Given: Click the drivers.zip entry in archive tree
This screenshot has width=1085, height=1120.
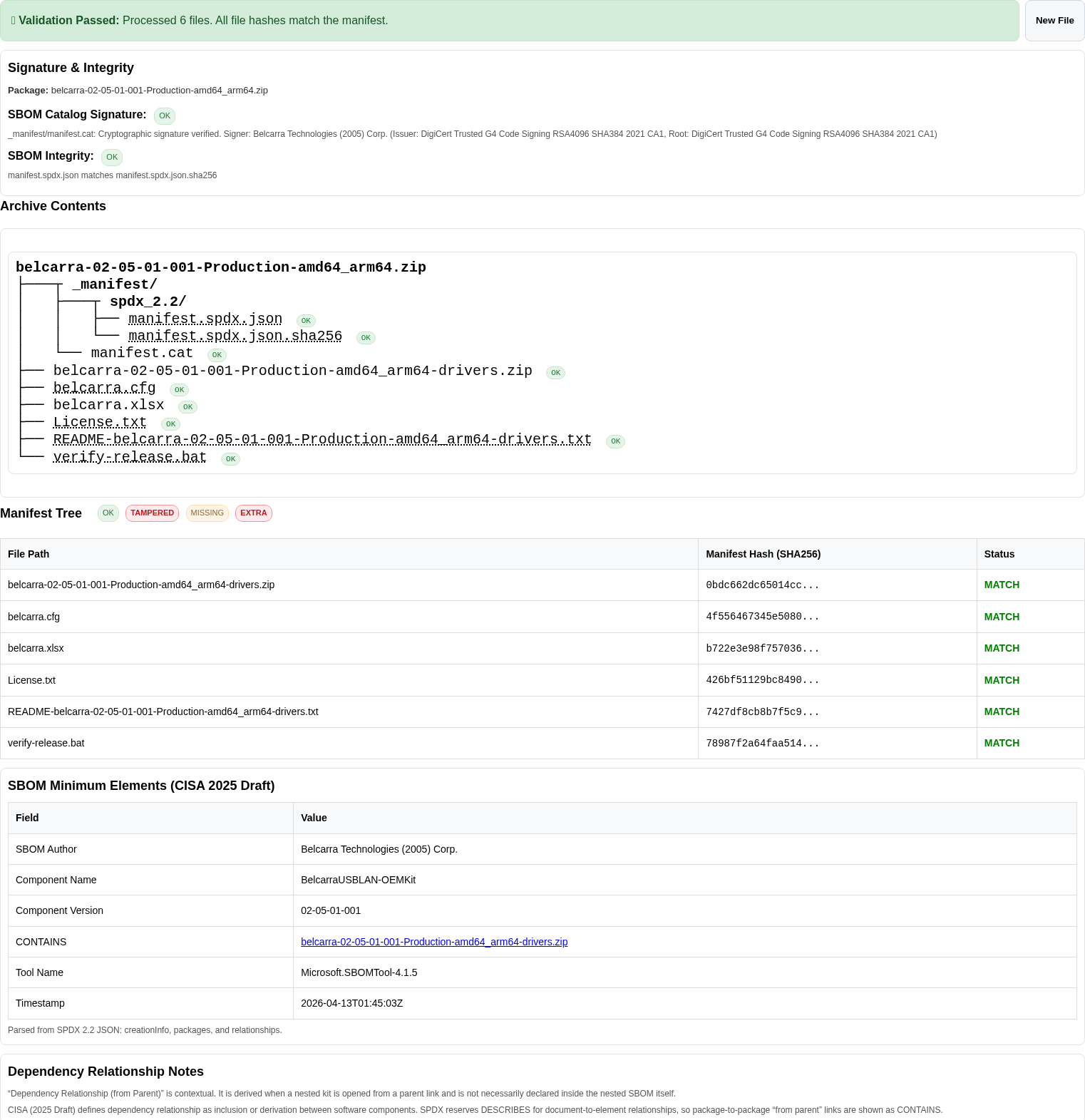Looking at the screenshot, I should click(x=293, y=371).
